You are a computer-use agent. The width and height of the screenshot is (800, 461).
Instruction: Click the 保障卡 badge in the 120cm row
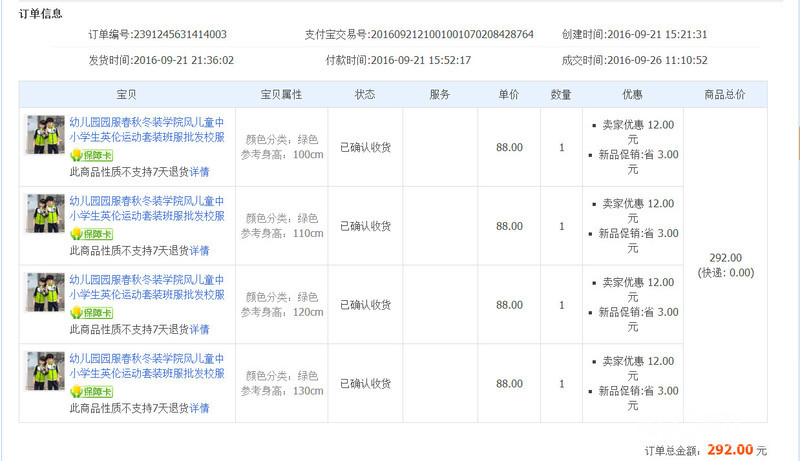(91, 313)
